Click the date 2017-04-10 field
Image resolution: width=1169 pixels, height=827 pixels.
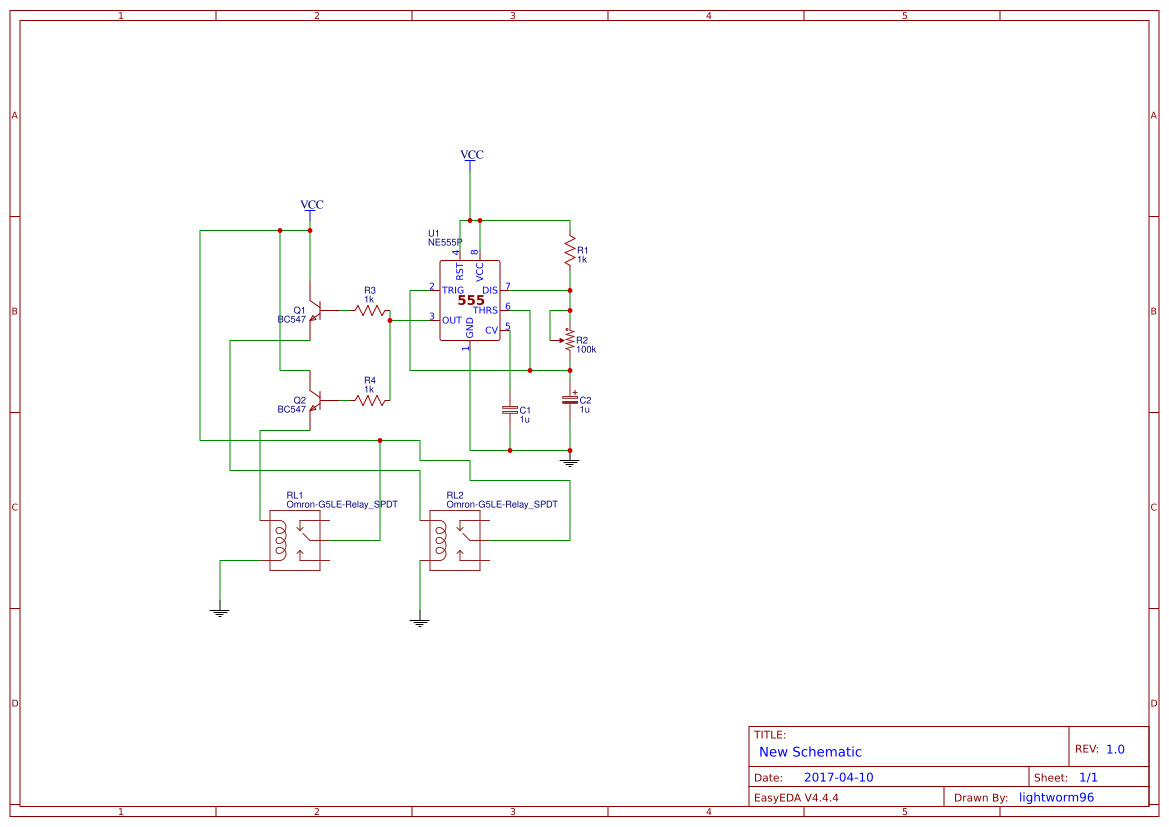point(838,777)
